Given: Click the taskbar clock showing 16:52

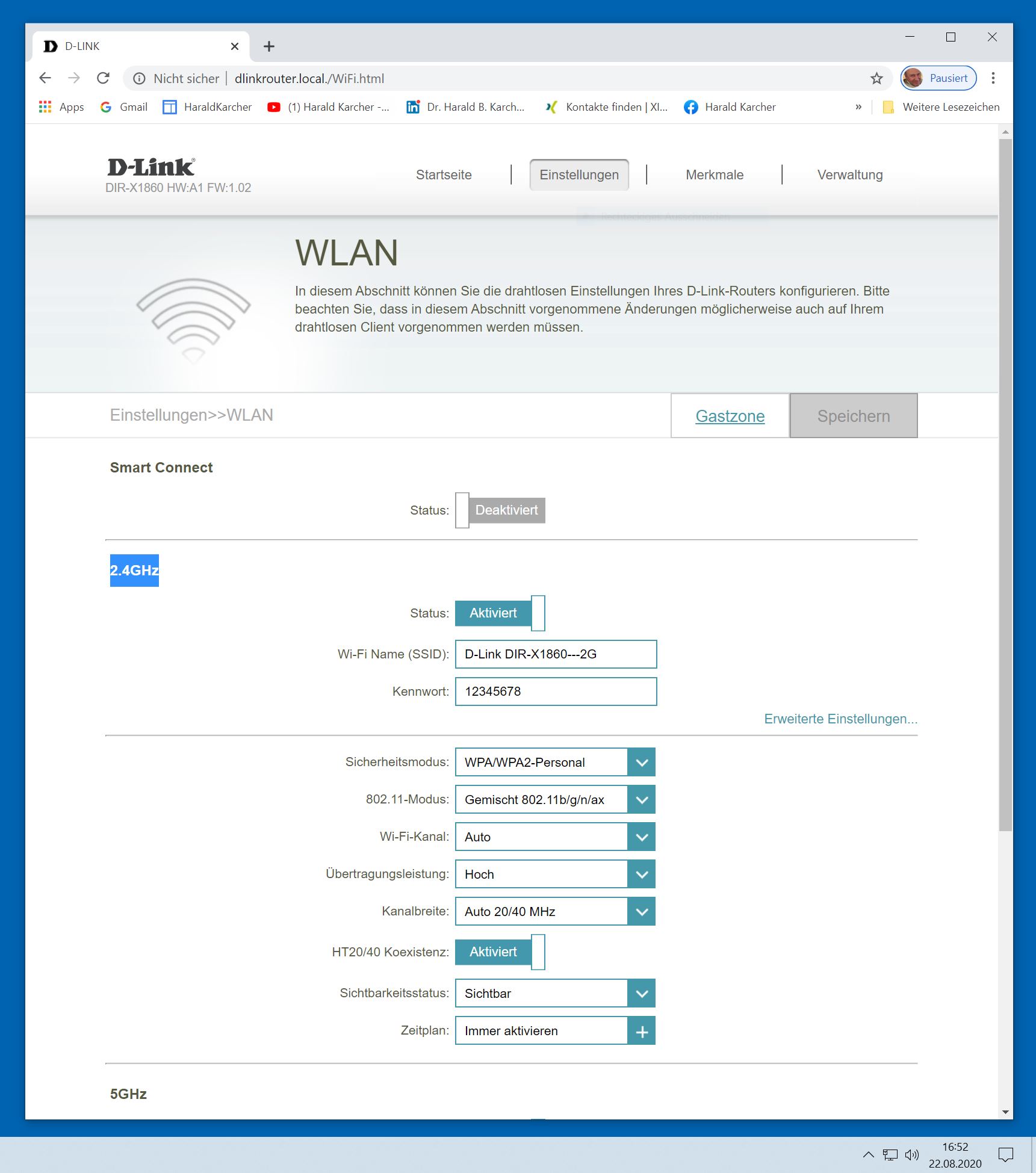Looking at the screenshot, I should pyautogui.click(x=955, y=1155).
